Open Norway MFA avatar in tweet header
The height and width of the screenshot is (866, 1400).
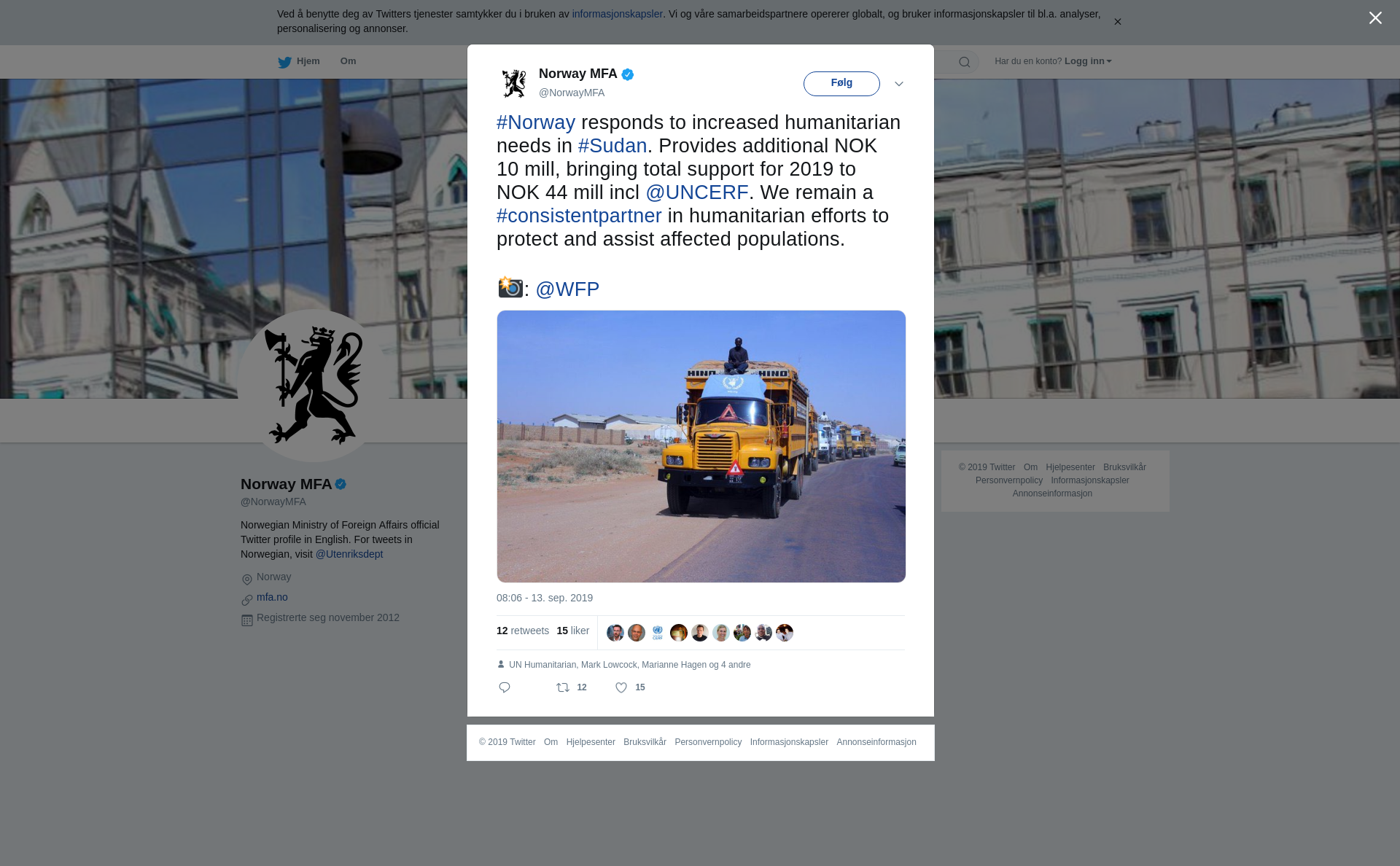[x=514, y=83]
